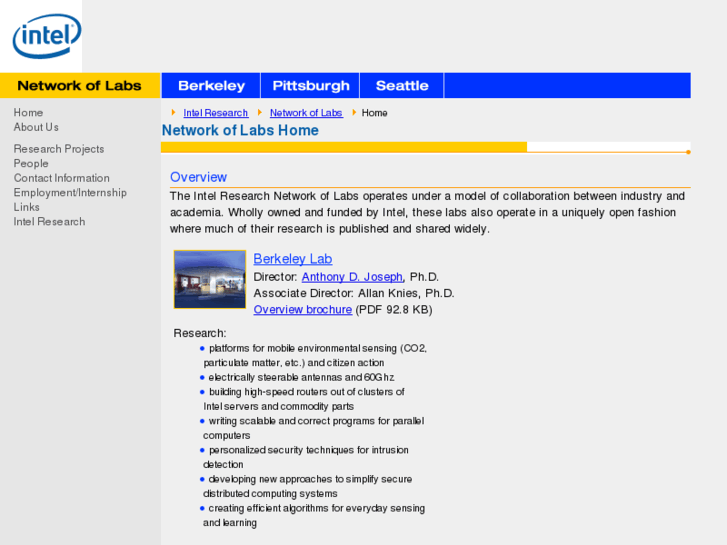Click the Home breadcrumb text

coord(374,113)
